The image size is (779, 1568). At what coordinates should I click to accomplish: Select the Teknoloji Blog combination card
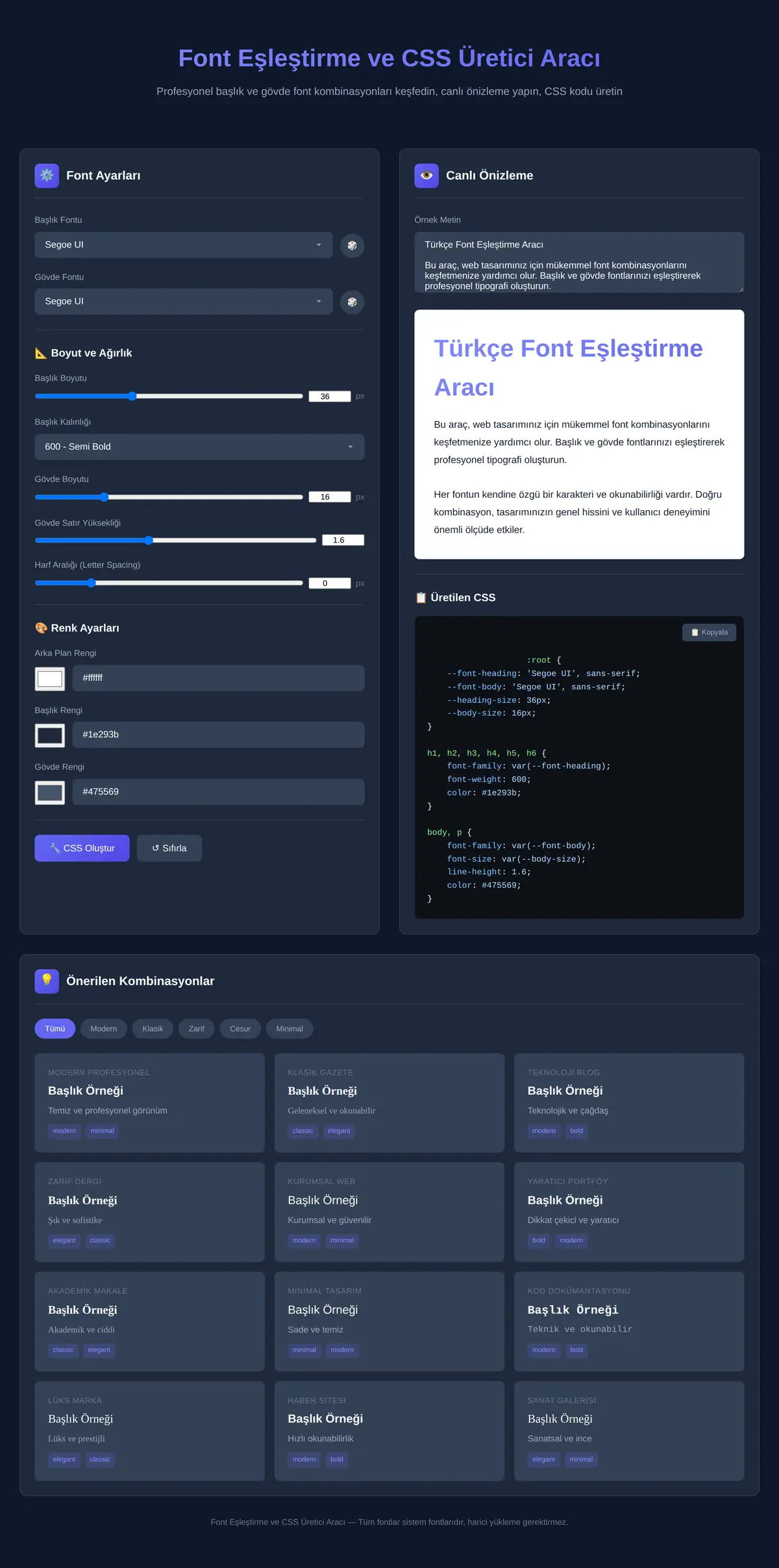pos(629,1103)
